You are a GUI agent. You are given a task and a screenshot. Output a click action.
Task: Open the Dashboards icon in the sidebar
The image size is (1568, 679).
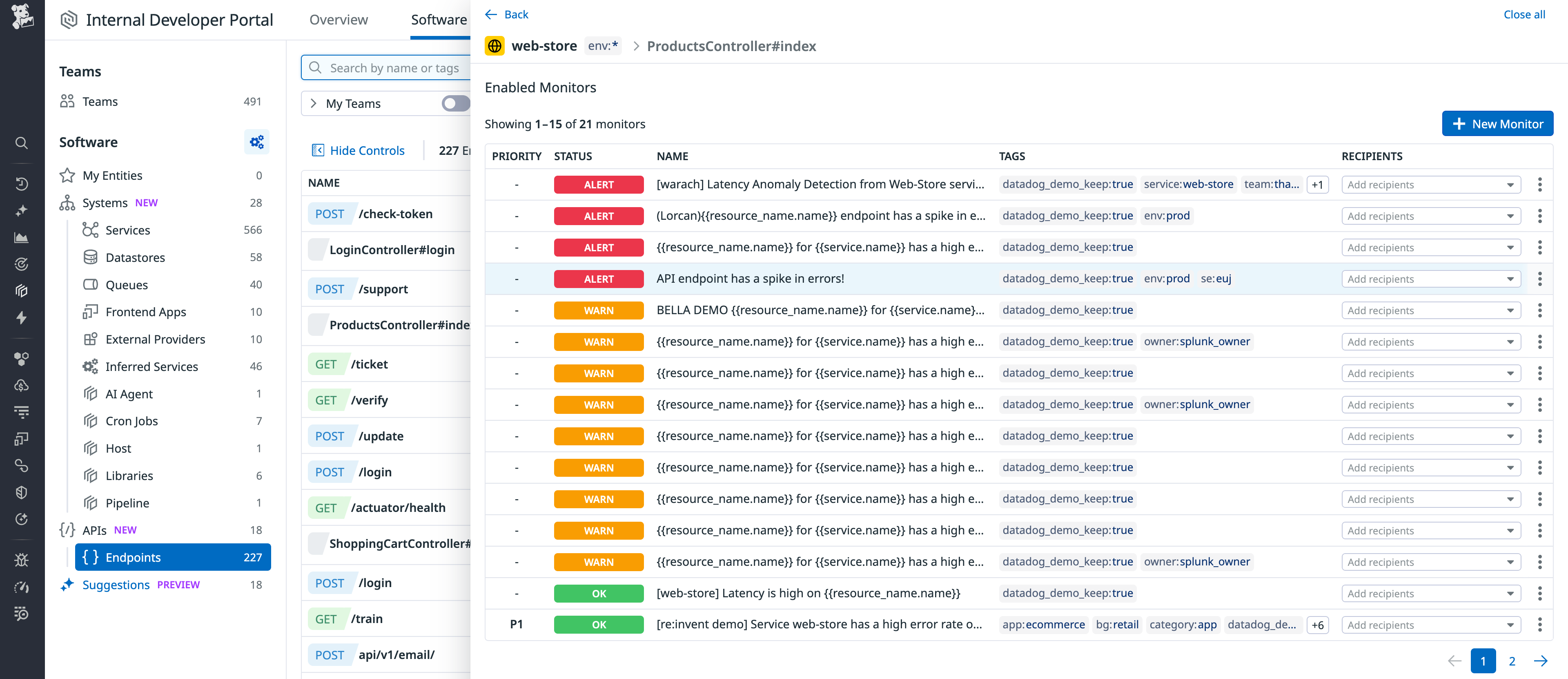[22, 237]
